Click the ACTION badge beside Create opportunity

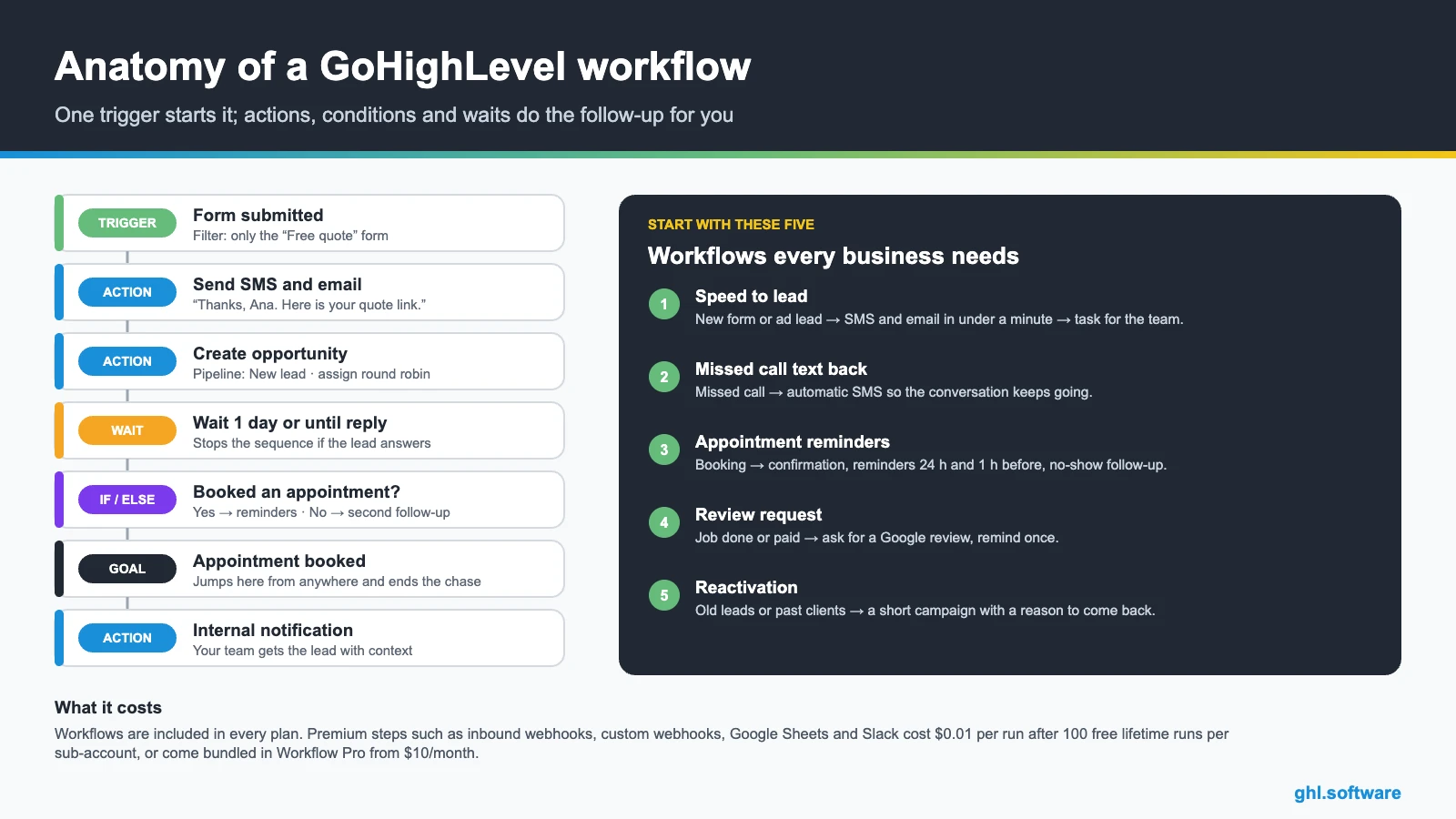pos(127,361)
